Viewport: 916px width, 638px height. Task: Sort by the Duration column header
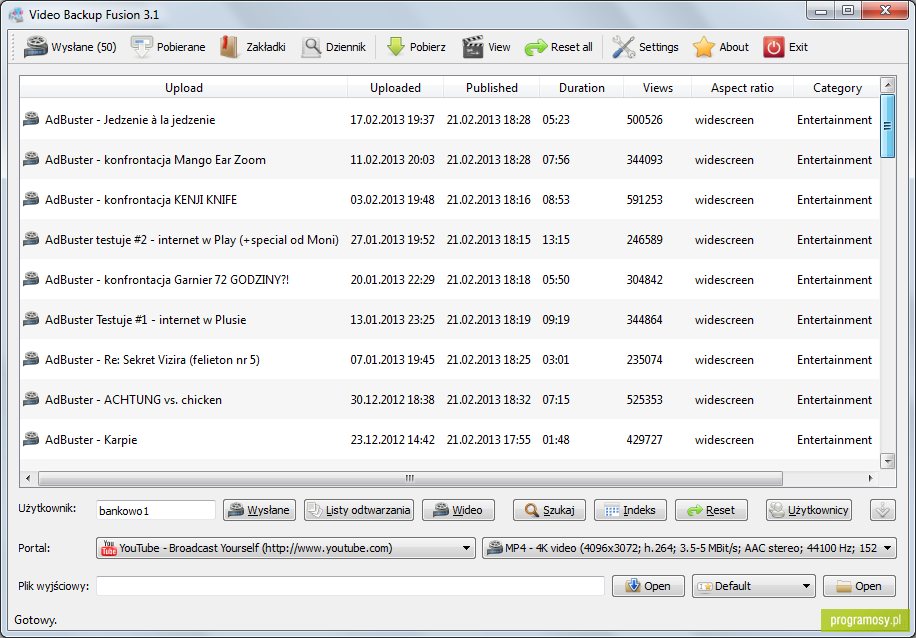582,88
